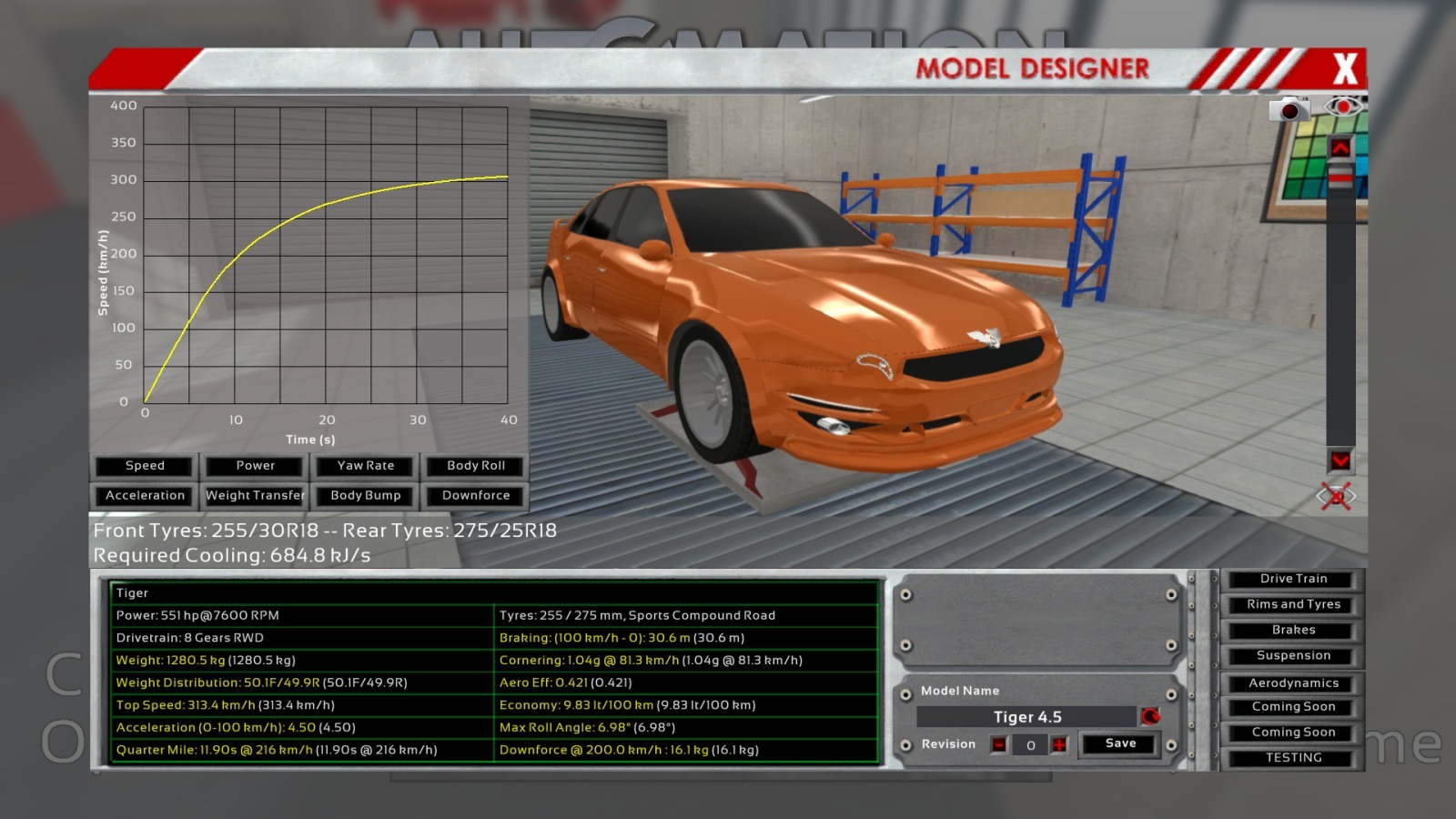1456x819 pixels.
Task: Toggle the red eye view icon
Action: (x=1341, y=107)
